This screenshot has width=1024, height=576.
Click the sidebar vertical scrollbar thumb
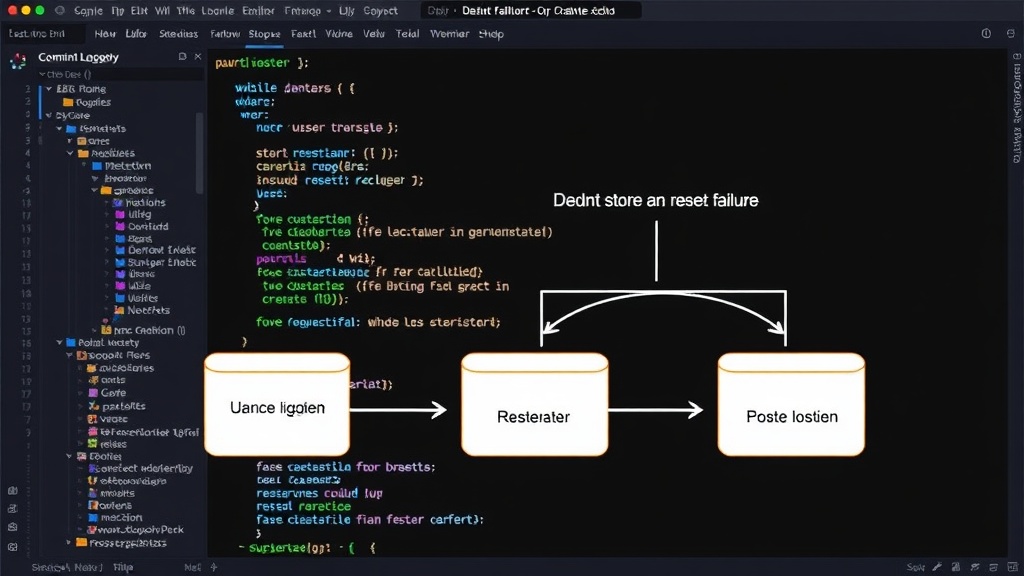199,153
